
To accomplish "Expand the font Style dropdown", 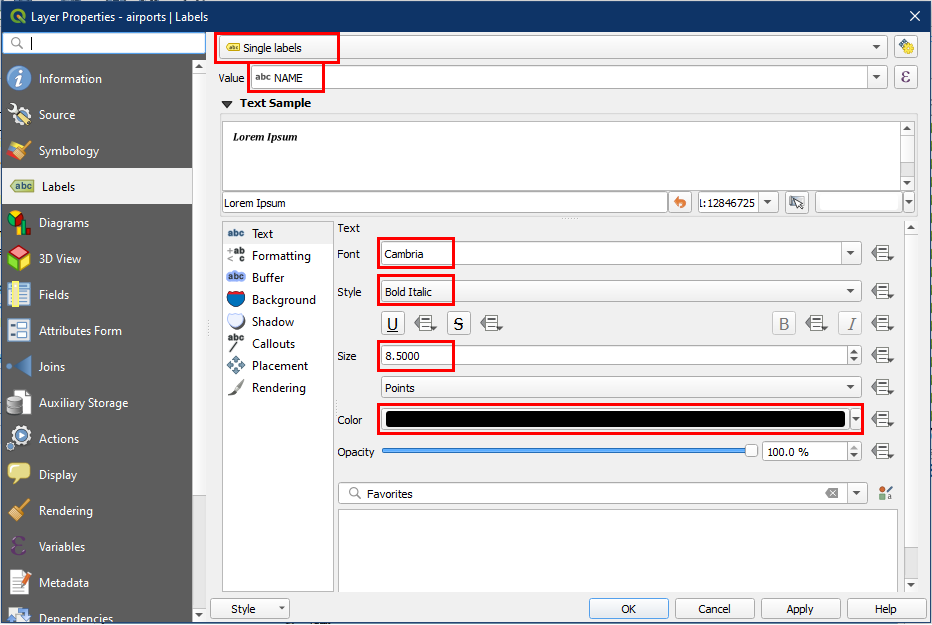I will pos(851,292).
